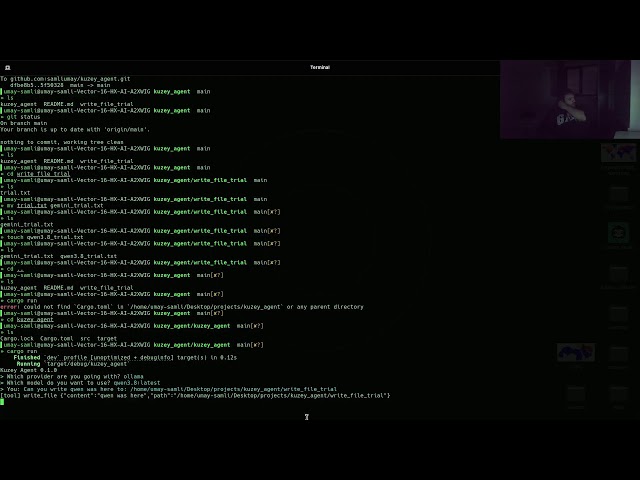Click the green 'Finished' build status line

tap(125, 358)
